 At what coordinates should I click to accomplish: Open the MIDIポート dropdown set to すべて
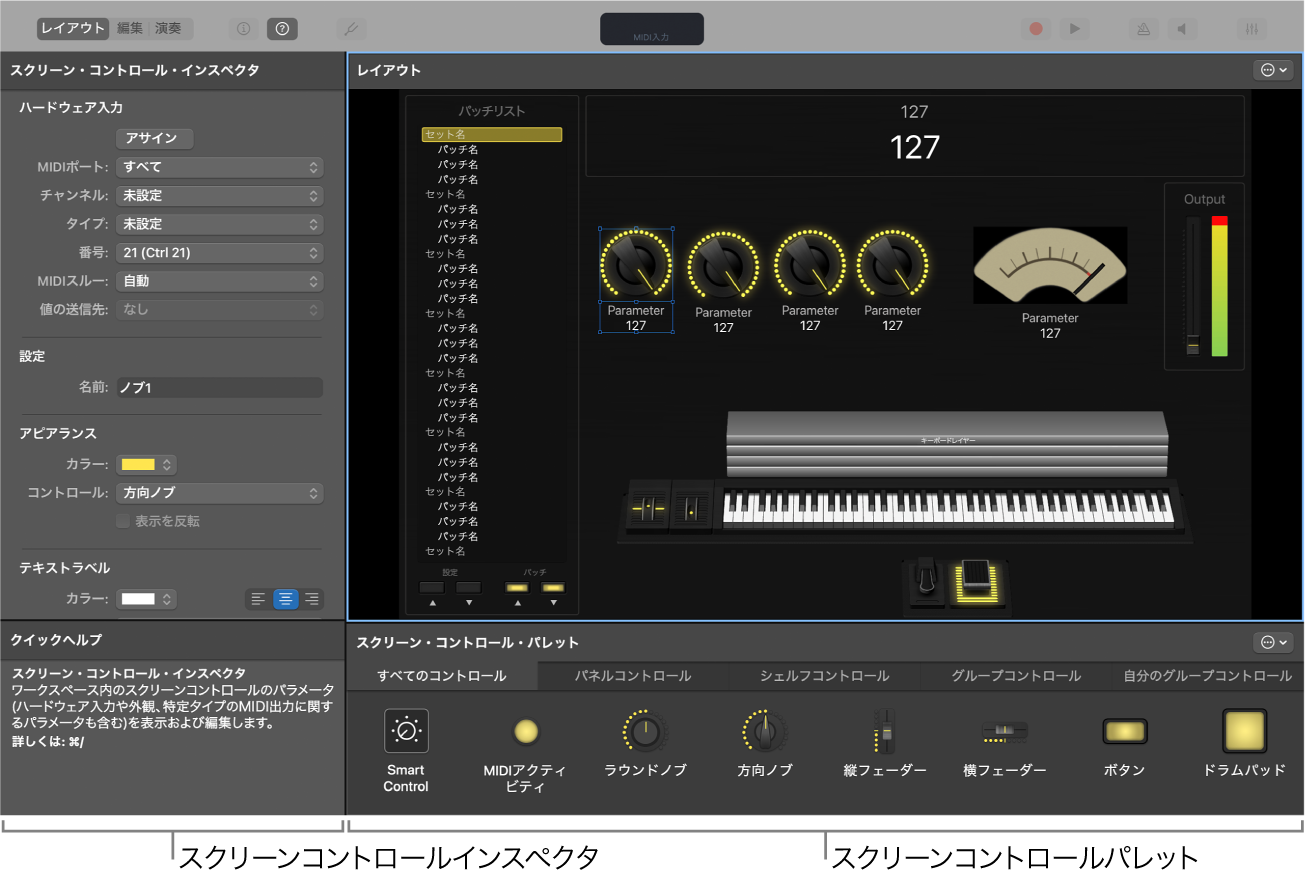click(x=219, y=167)
